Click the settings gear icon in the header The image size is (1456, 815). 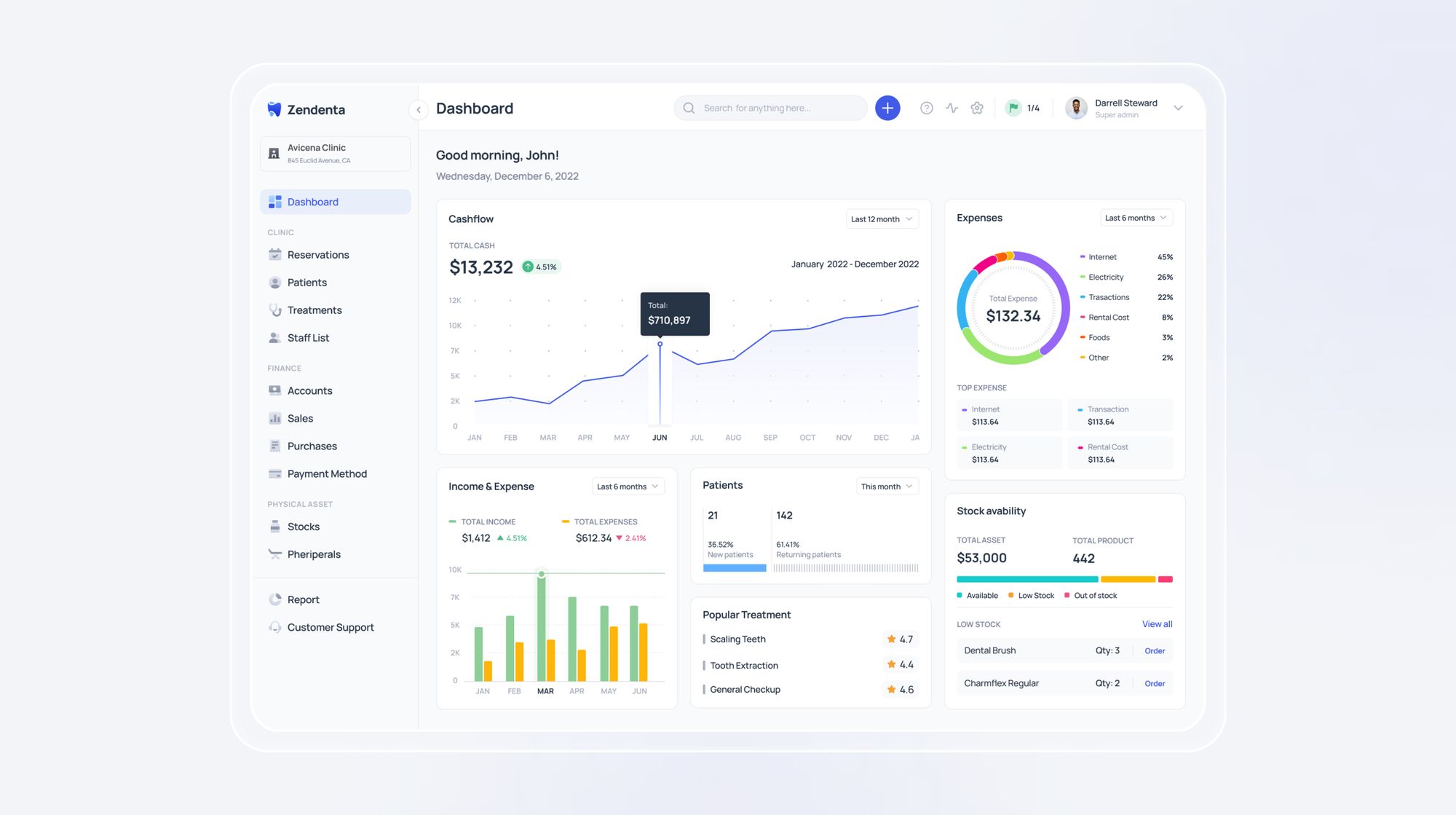[977, 107]
